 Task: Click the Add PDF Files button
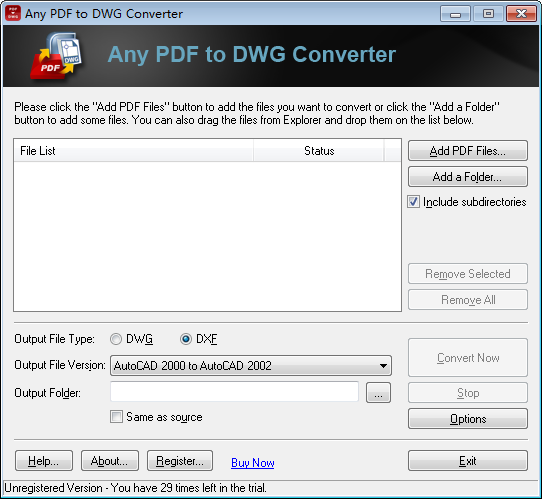(468, 151)
